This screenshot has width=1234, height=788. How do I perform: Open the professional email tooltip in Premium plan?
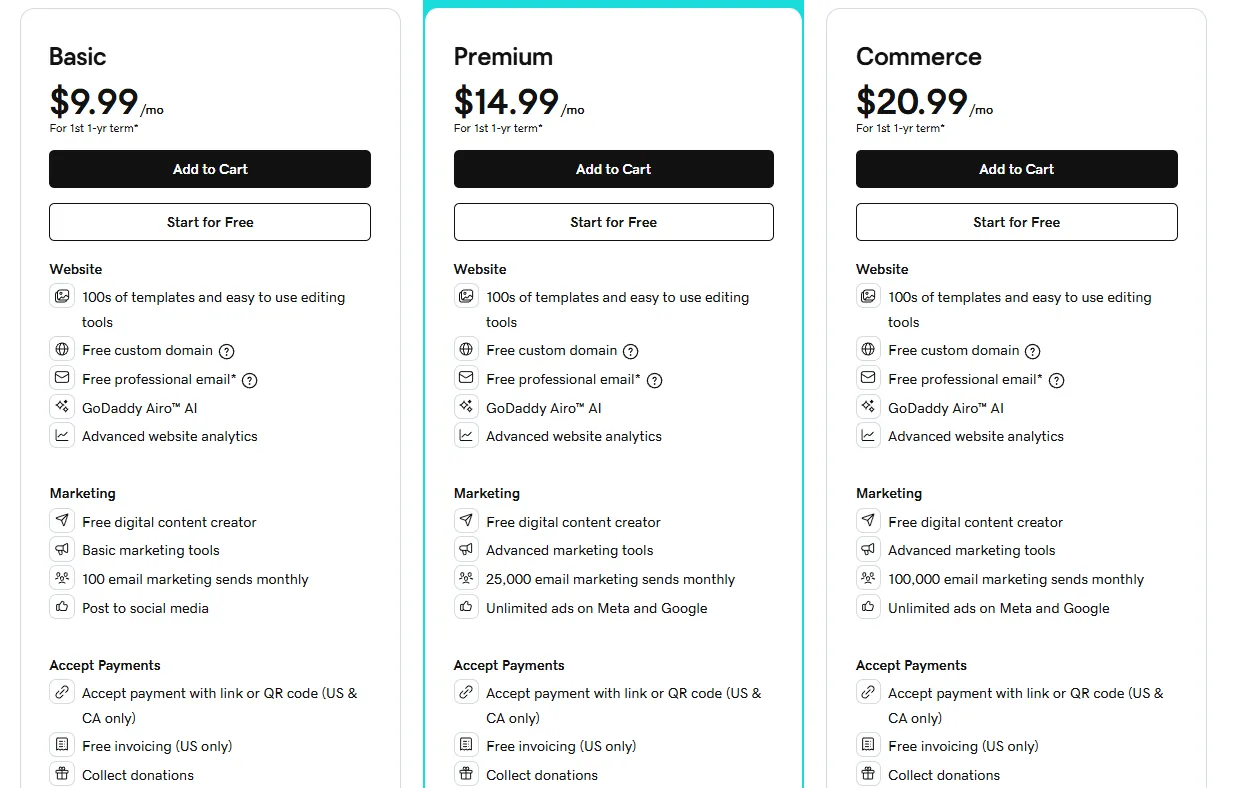pyautogui.click(x=654, y=380)
